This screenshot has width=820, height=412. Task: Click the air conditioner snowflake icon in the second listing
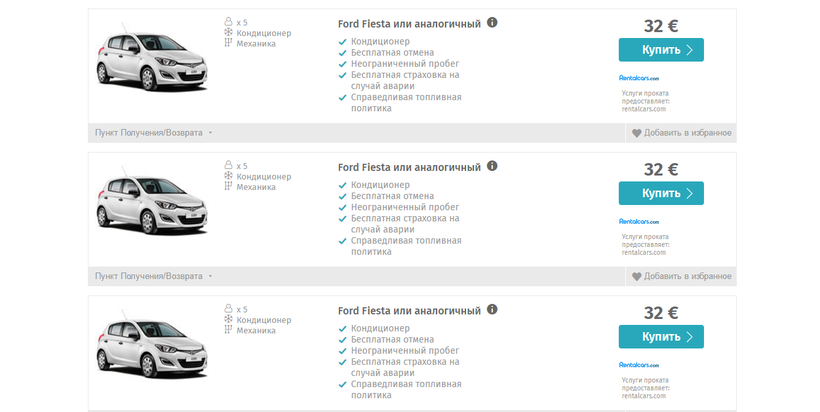click(228, 177)
